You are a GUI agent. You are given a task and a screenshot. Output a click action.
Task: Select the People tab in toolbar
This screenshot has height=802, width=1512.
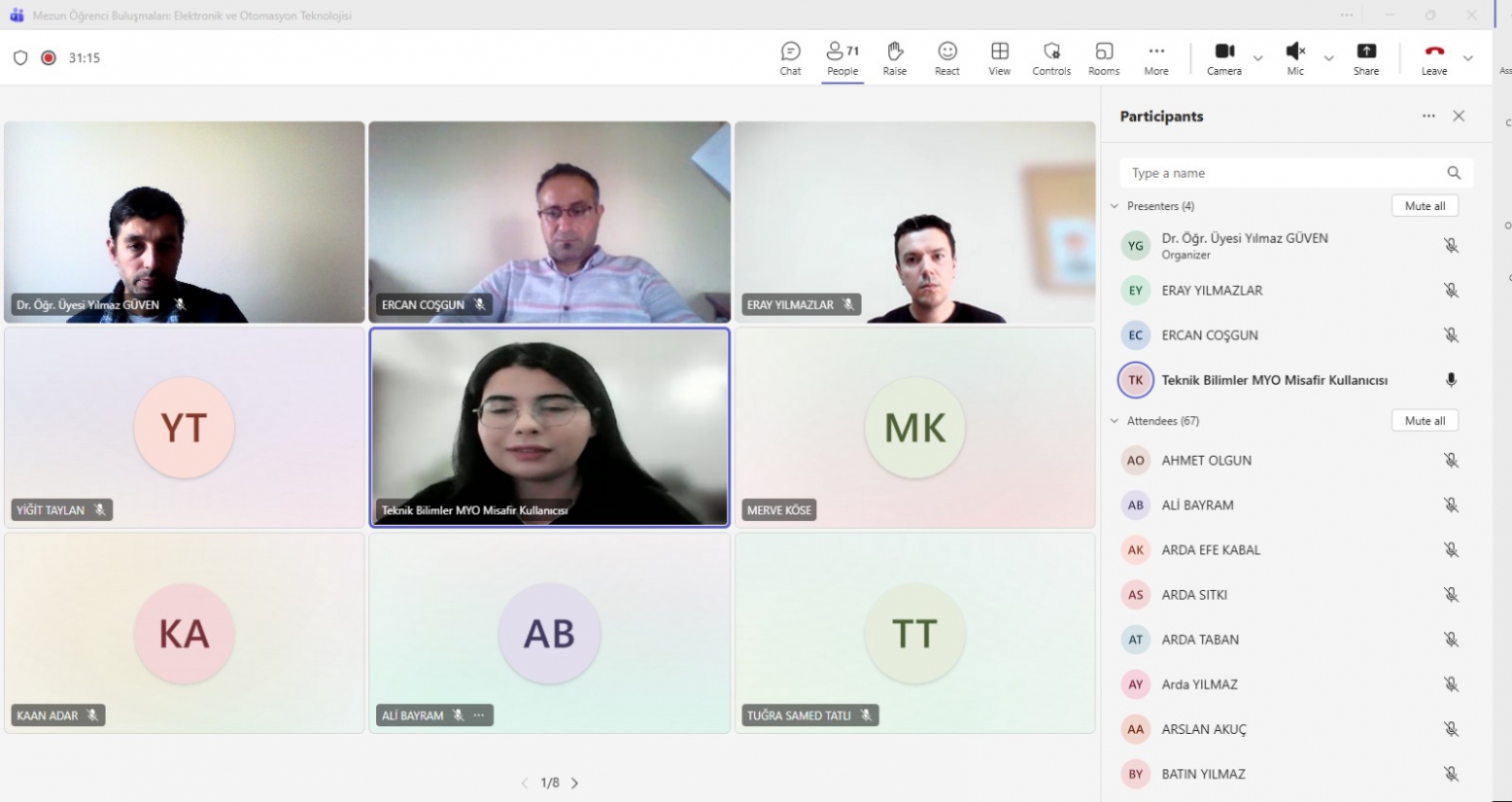coord(842,57)
